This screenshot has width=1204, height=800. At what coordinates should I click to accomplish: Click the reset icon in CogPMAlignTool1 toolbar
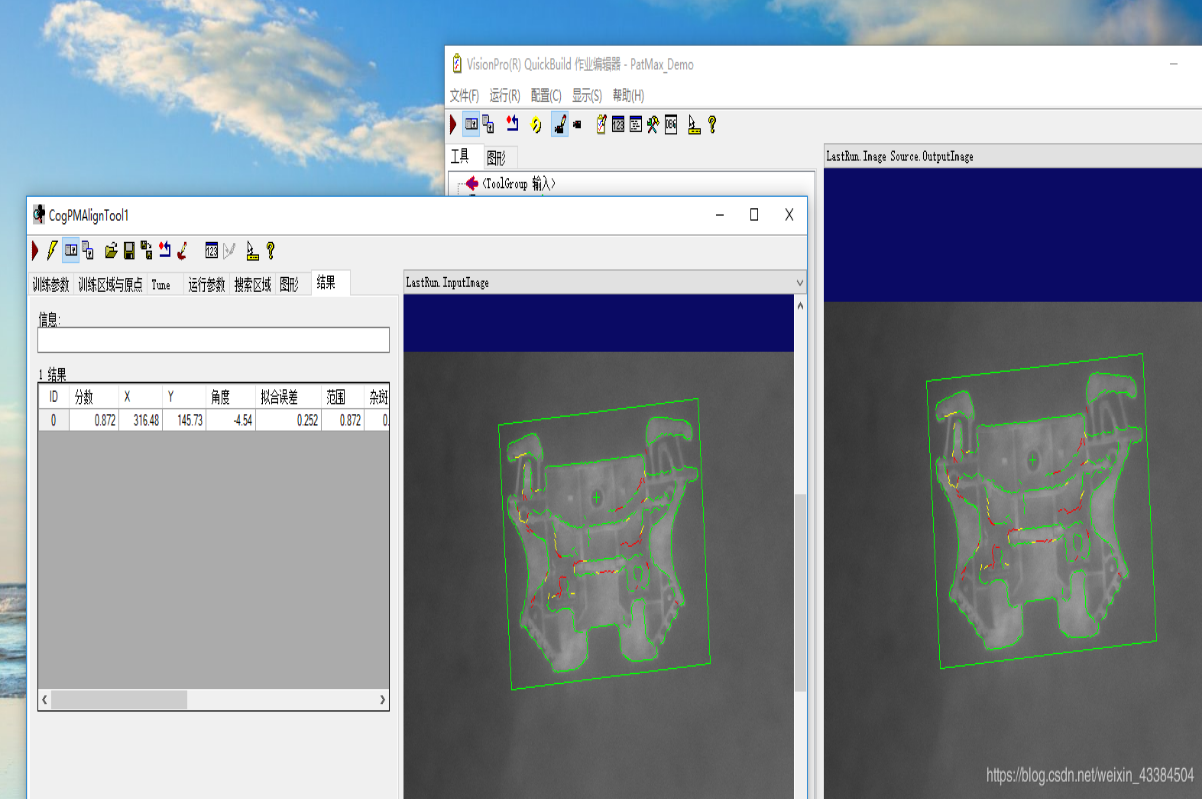[x=164, y=250]
